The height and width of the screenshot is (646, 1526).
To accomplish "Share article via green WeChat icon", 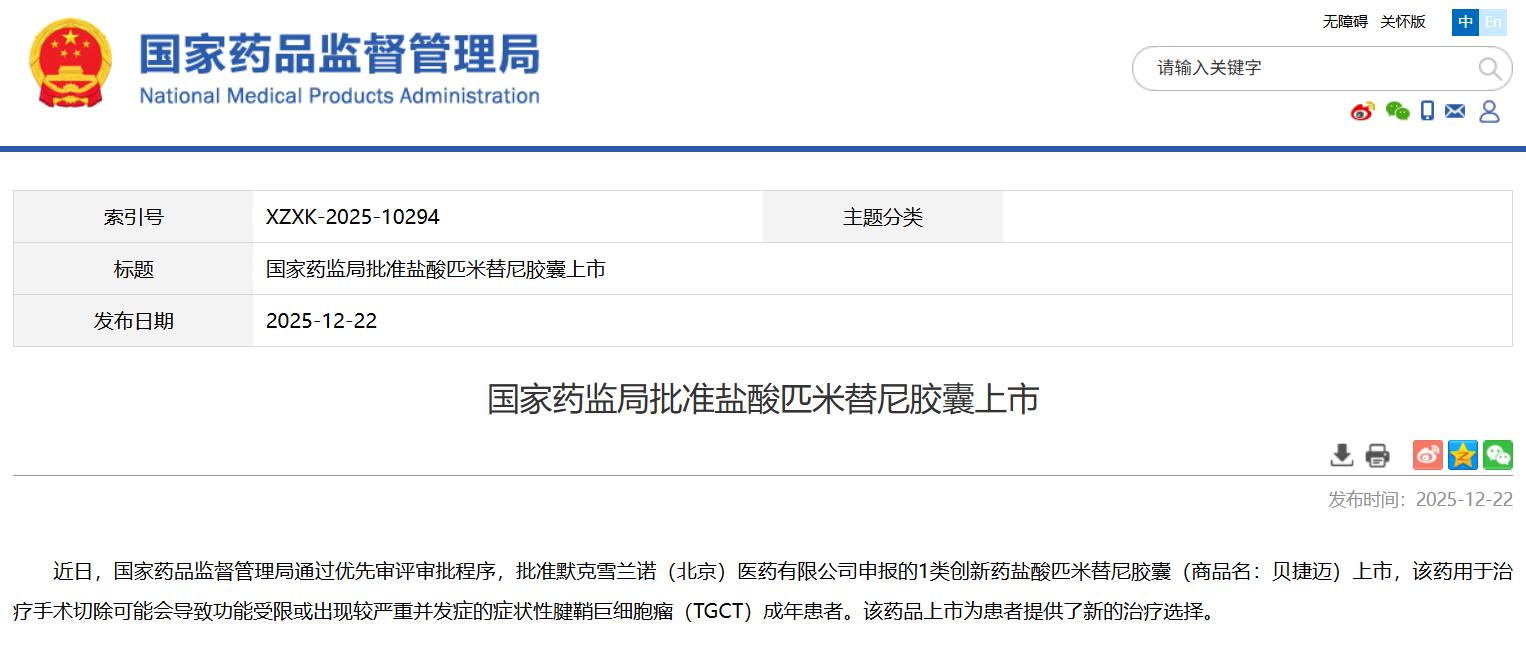I will 1497,455.
